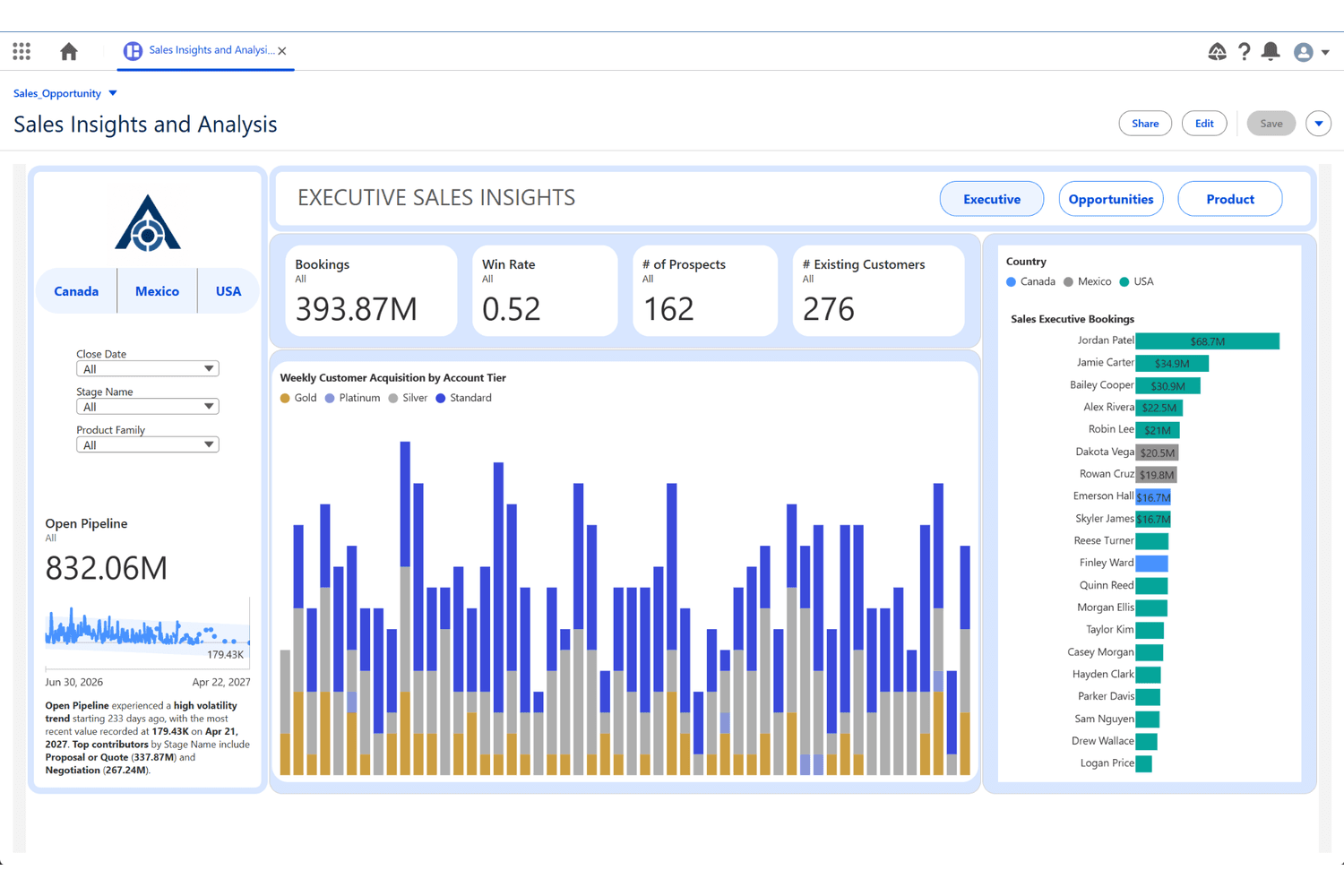Switch to the Executive page
The height and width of the screenshot is (896, 1344).
coord(992,199)
